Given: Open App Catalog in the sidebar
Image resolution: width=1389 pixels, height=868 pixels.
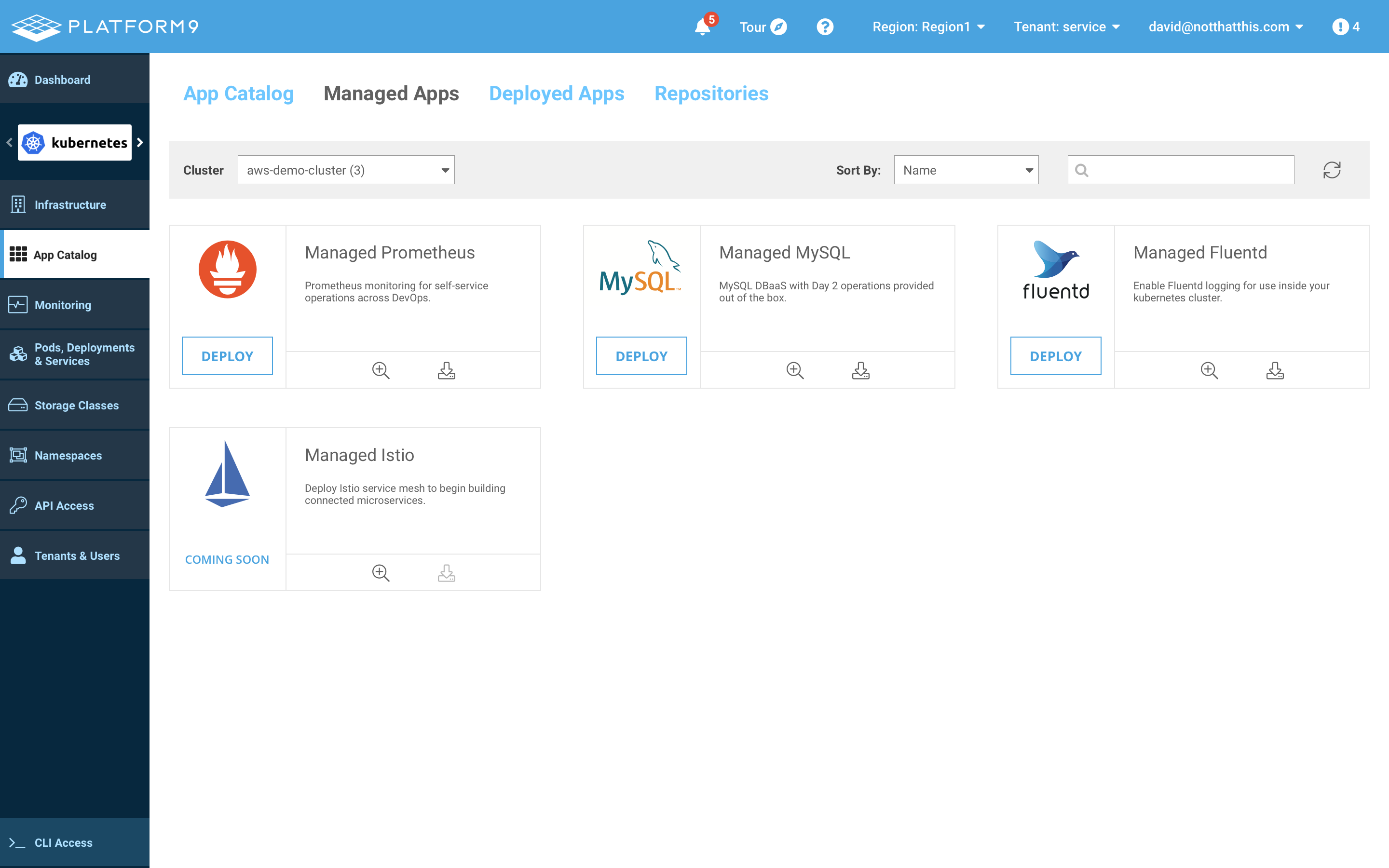Looking at the screenshot, I should point(75,255).
